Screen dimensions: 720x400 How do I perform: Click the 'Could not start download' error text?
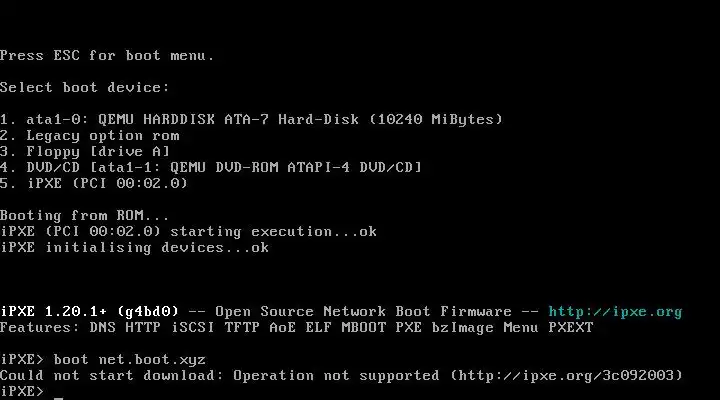click(112, 376)
